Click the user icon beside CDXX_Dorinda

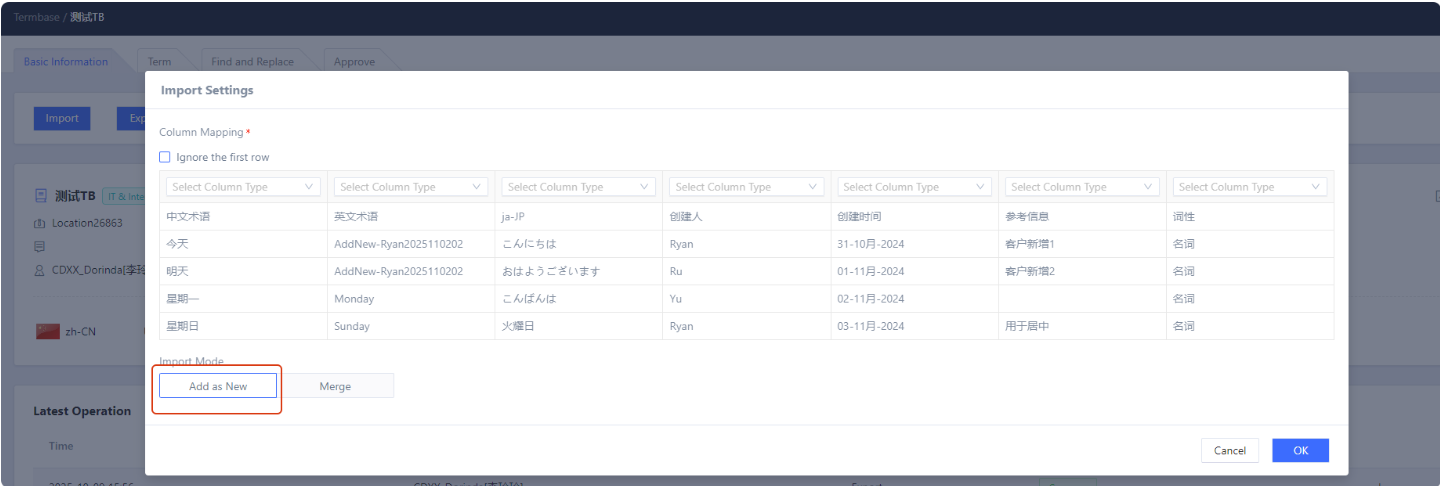coord(40,270)
